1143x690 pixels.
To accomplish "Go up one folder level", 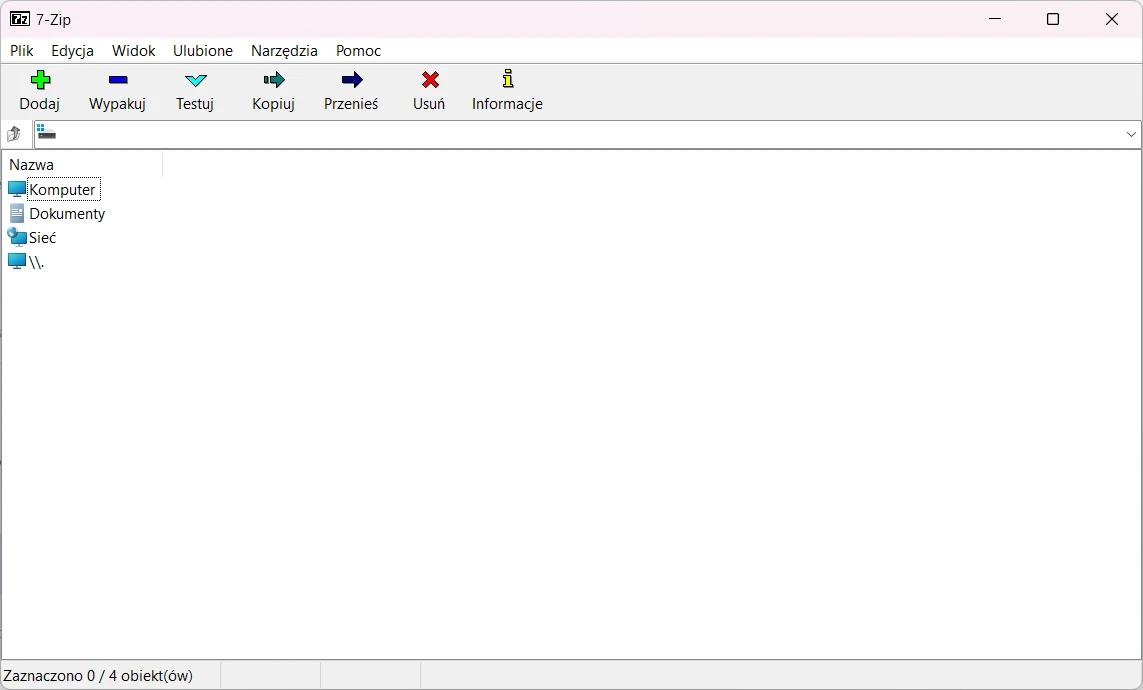I will coord(14,134).
